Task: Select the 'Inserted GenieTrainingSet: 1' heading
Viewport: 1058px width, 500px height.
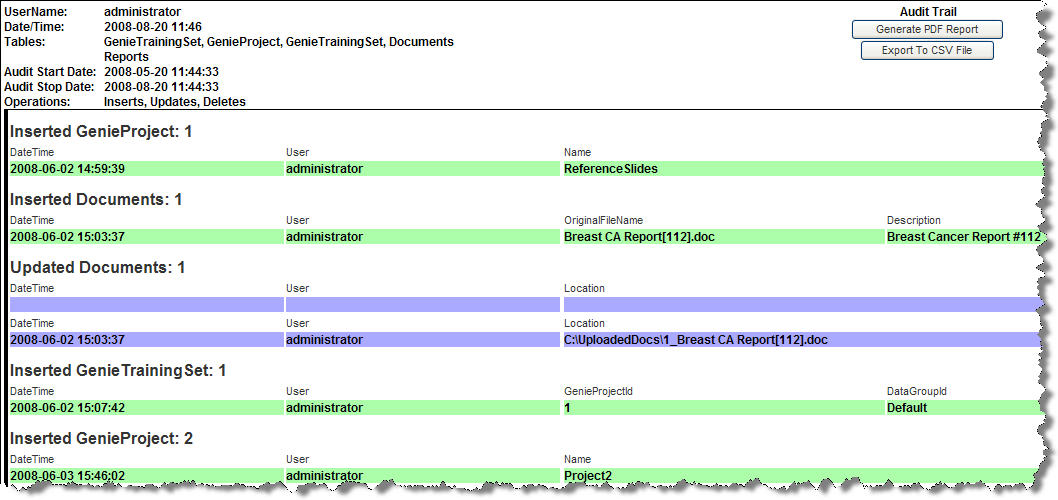Action: 118,371
